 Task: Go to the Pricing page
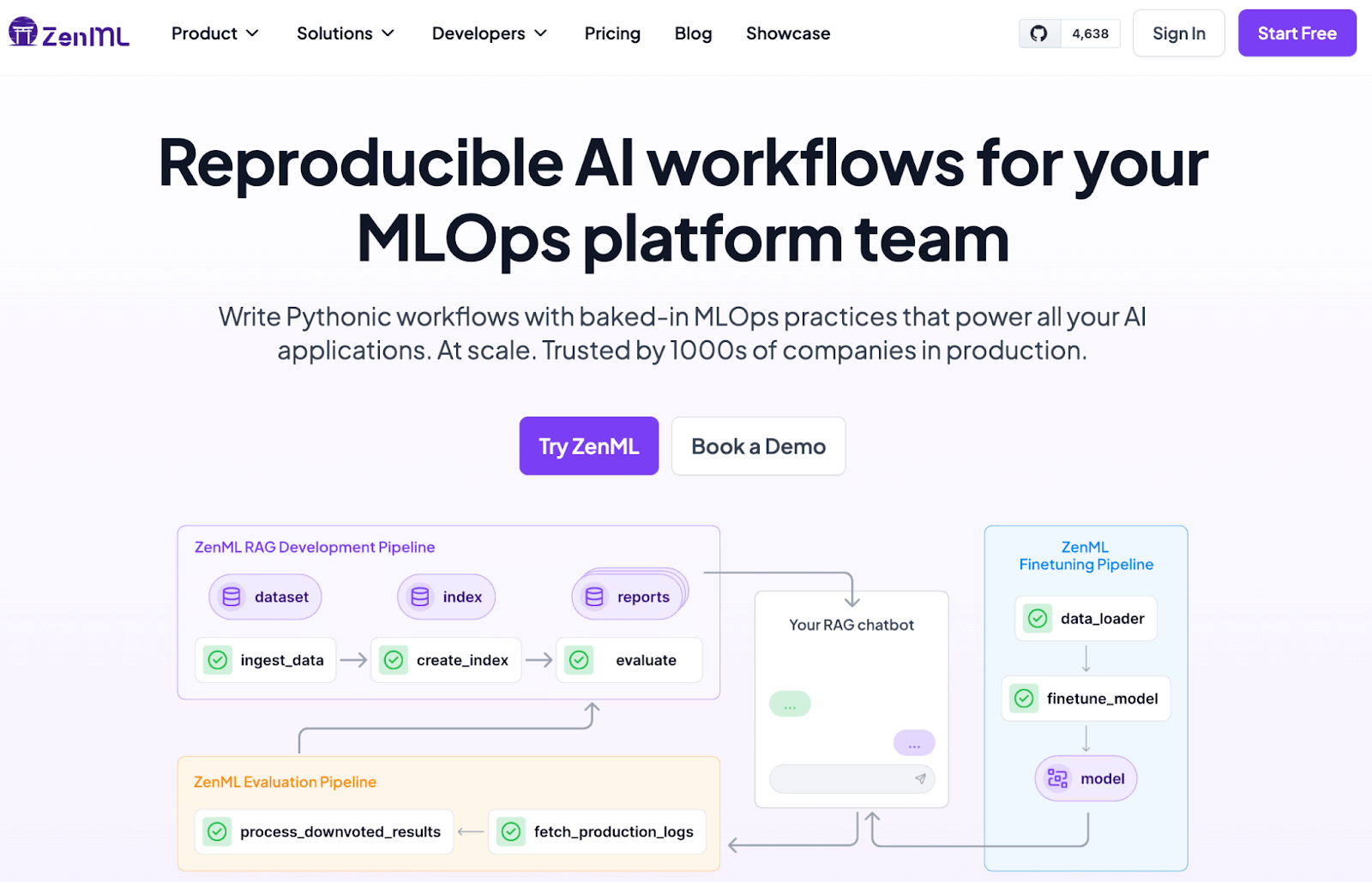(x=612, y=33)
